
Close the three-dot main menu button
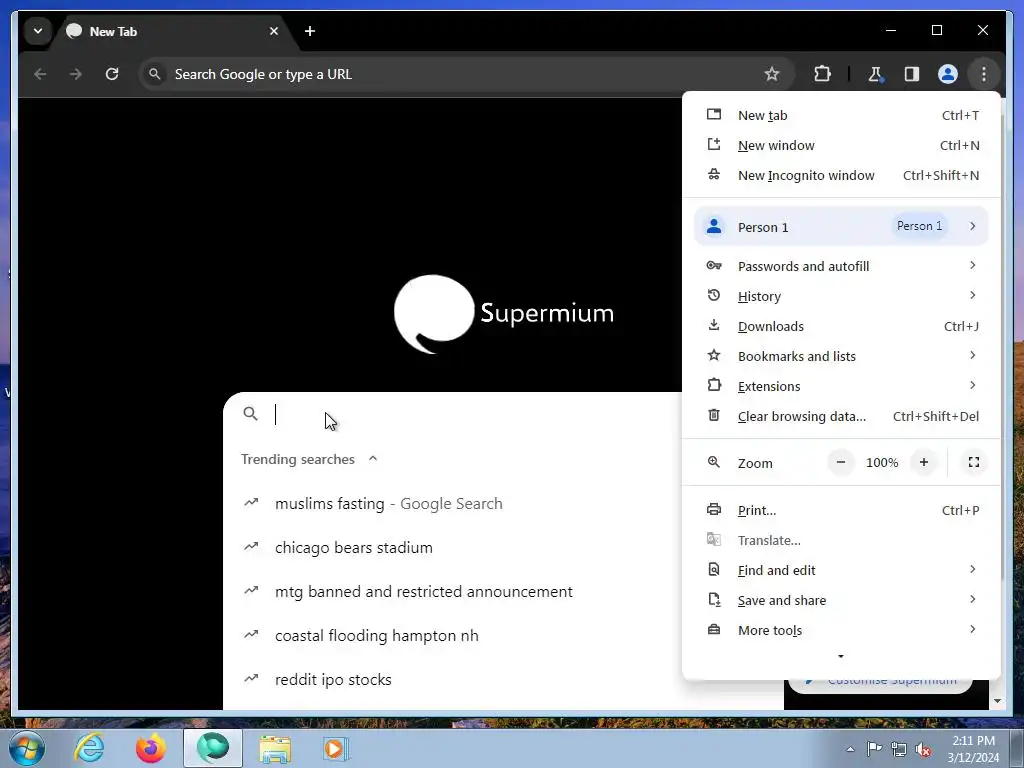coord(984,74)
